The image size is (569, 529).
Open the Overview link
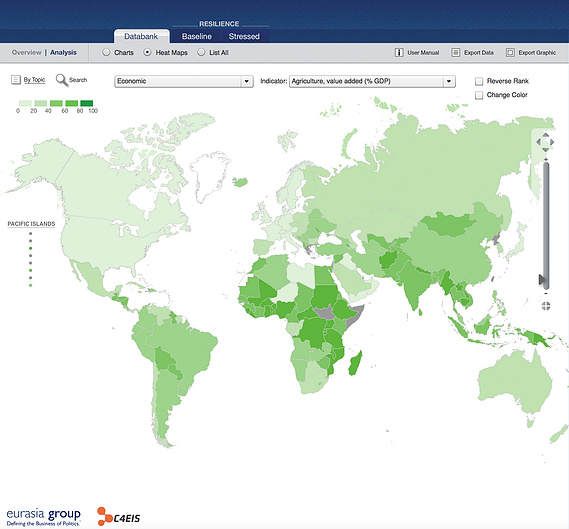[26, 53]
